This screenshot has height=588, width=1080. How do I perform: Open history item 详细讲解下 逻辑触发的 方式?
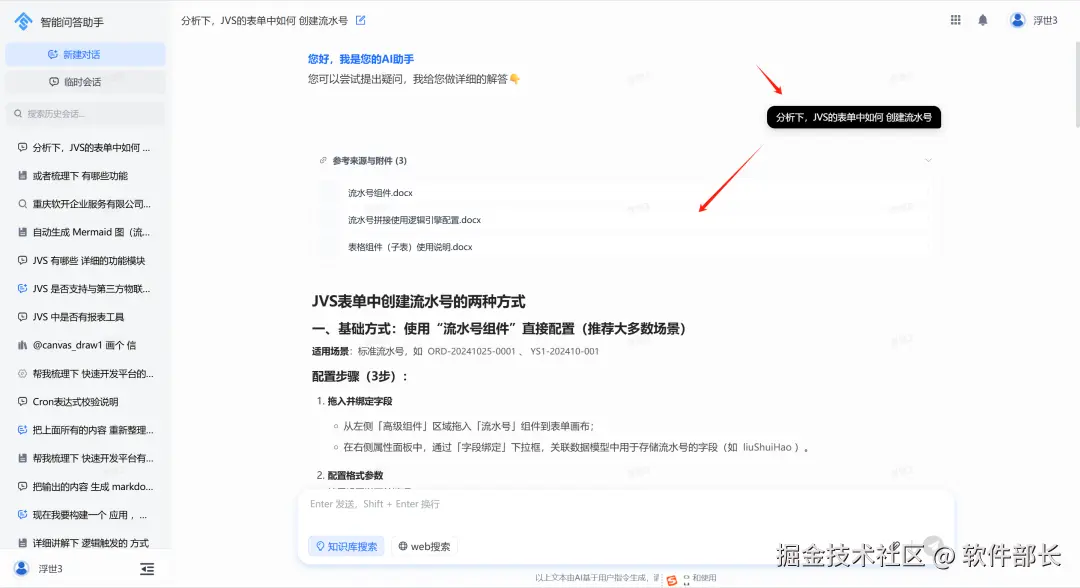click(90, 543)
